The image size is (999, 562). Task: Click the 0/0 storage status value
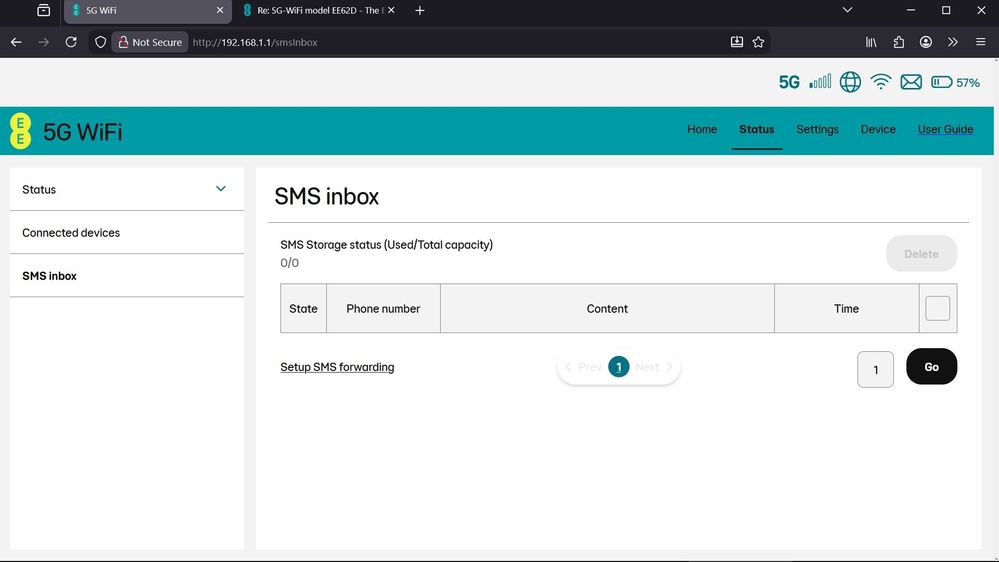coord(289,263)
